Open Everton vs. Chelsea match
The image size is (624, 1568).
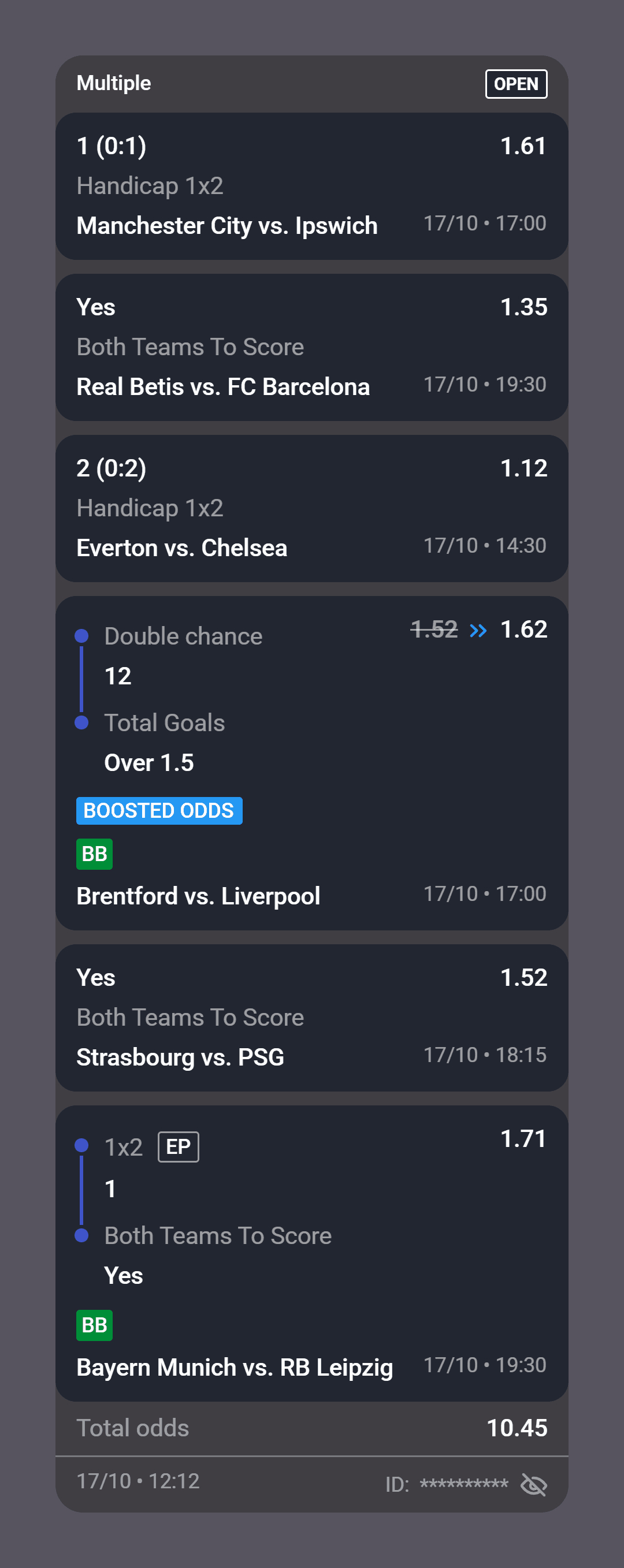[x=182, y=548]
